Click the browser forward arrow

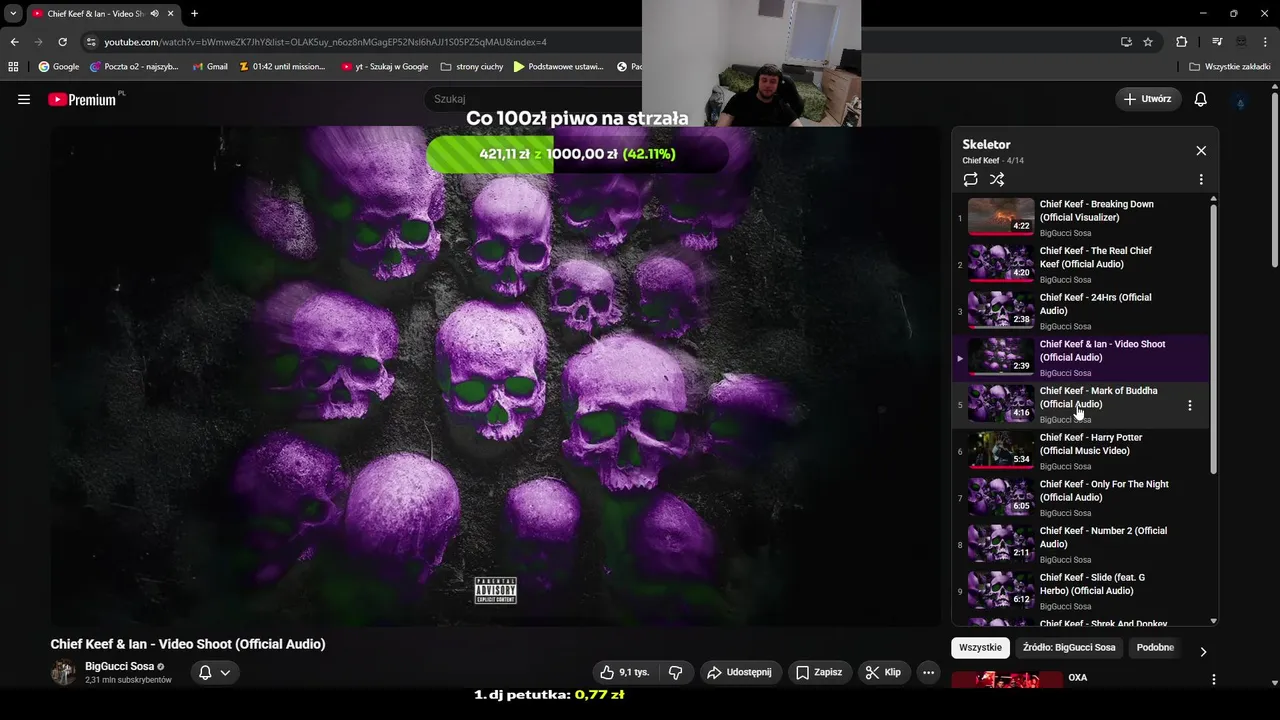click(x=38, y=42)
